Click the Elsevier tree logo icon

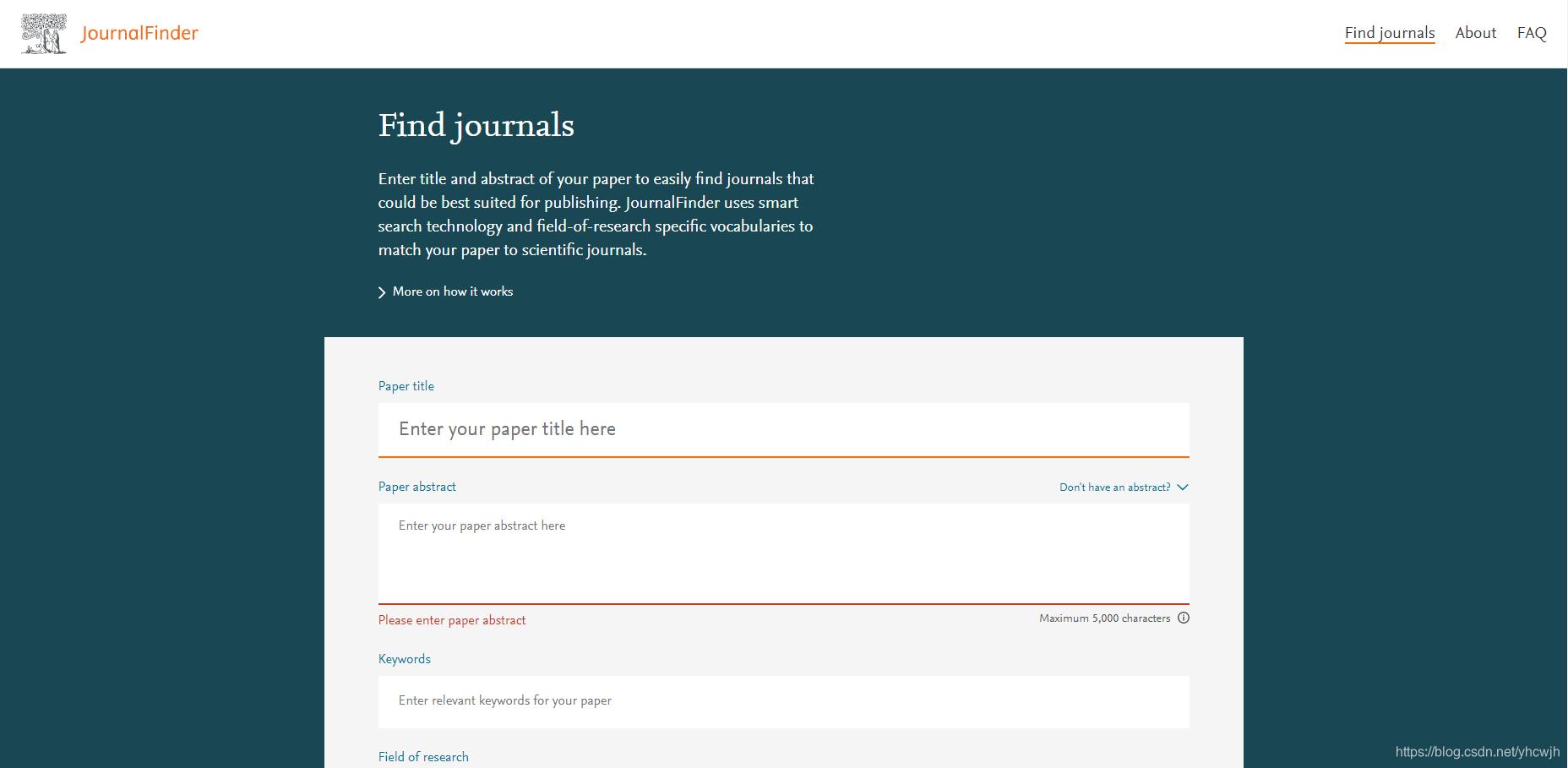point(44,34)
